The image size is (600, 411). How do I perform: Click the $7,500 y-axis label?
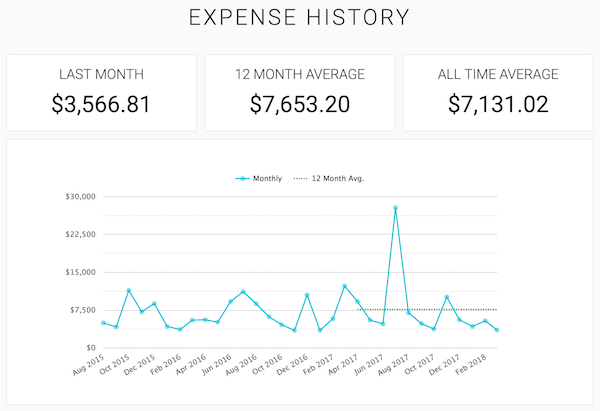[x=83, y=310]
